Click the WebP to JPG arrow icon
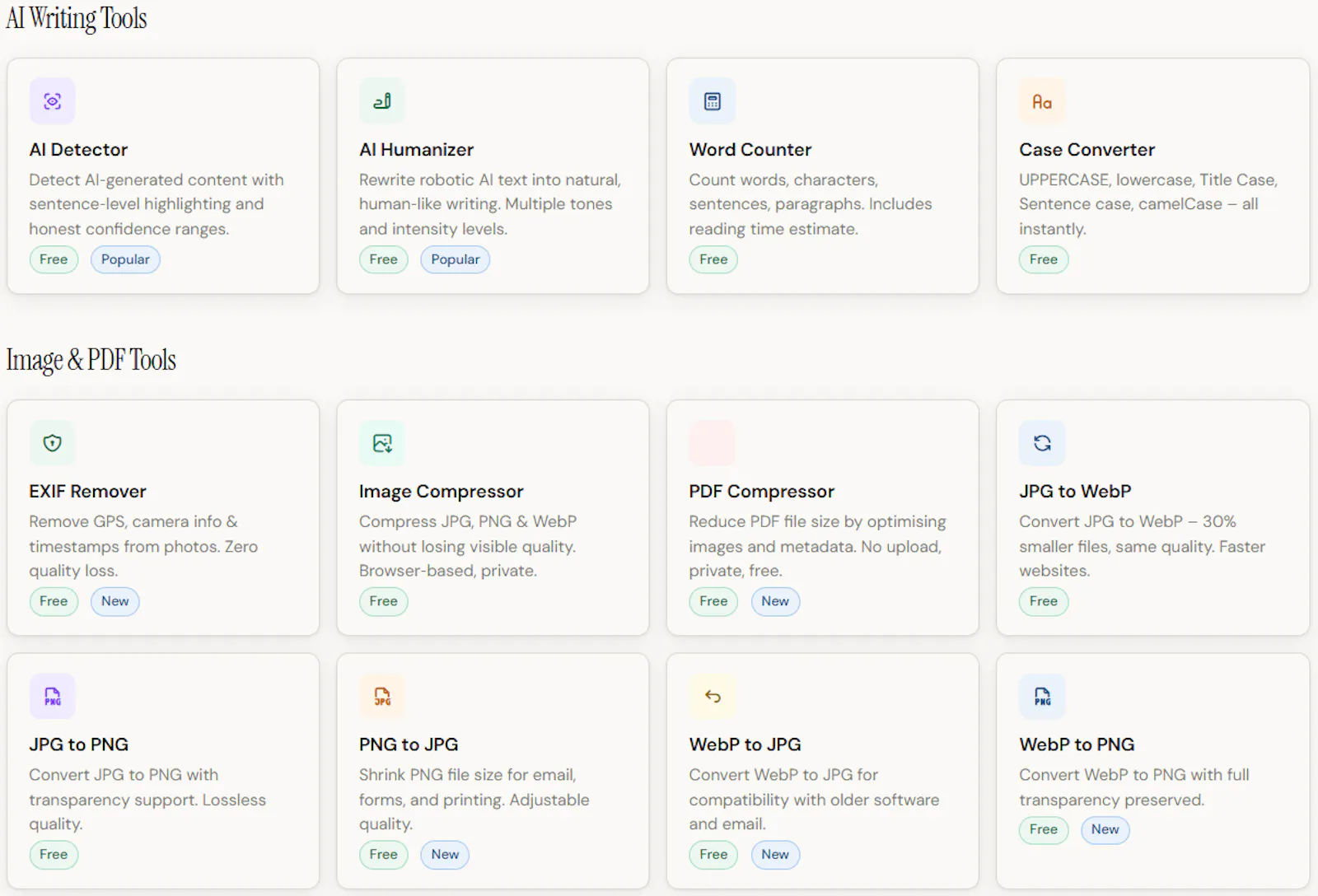The image size is (1318, 896). (713, 697)
